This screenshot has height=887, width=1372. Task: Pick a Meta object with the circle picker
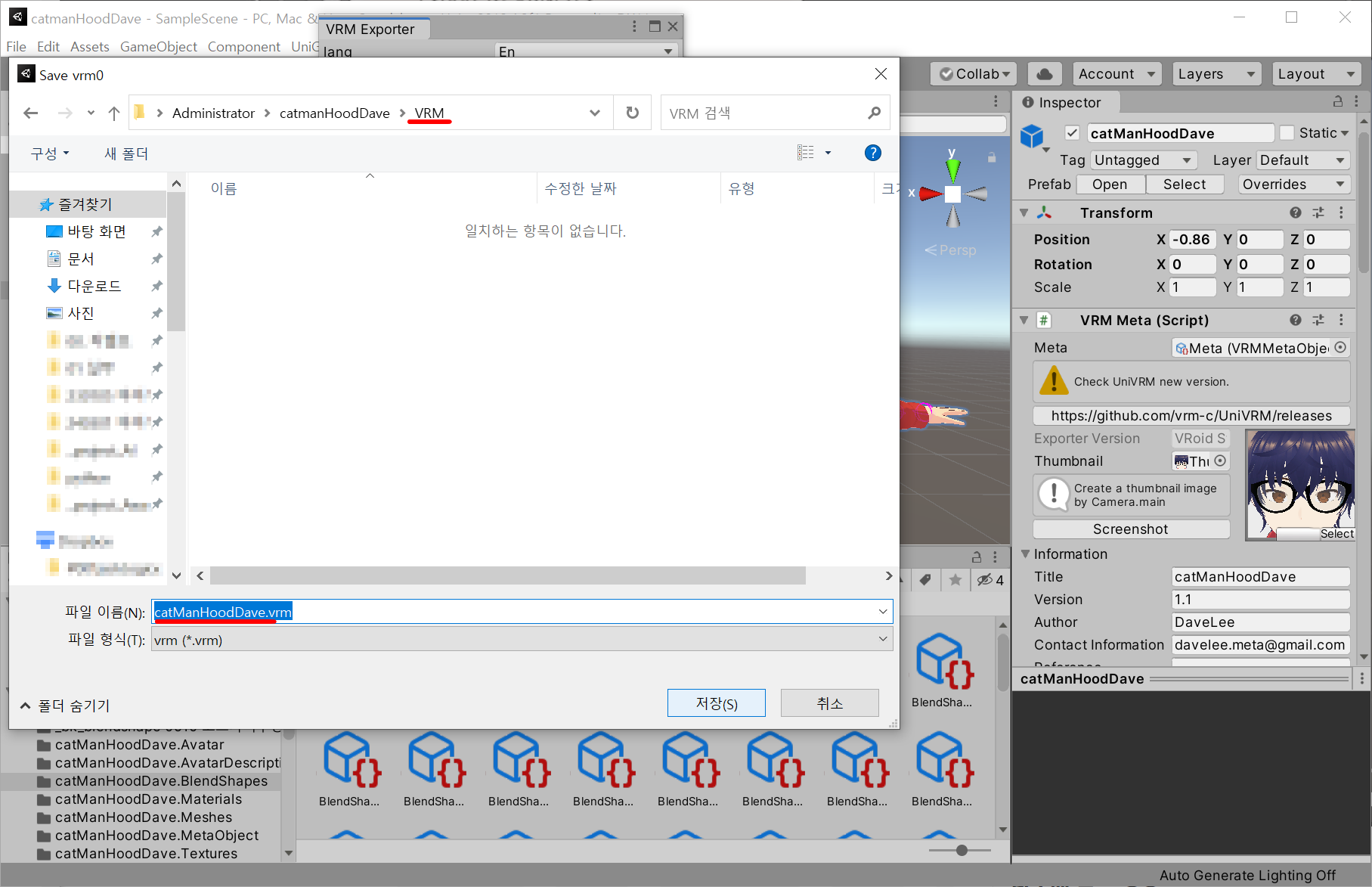pyautogui.click(x=1340, y=348)
